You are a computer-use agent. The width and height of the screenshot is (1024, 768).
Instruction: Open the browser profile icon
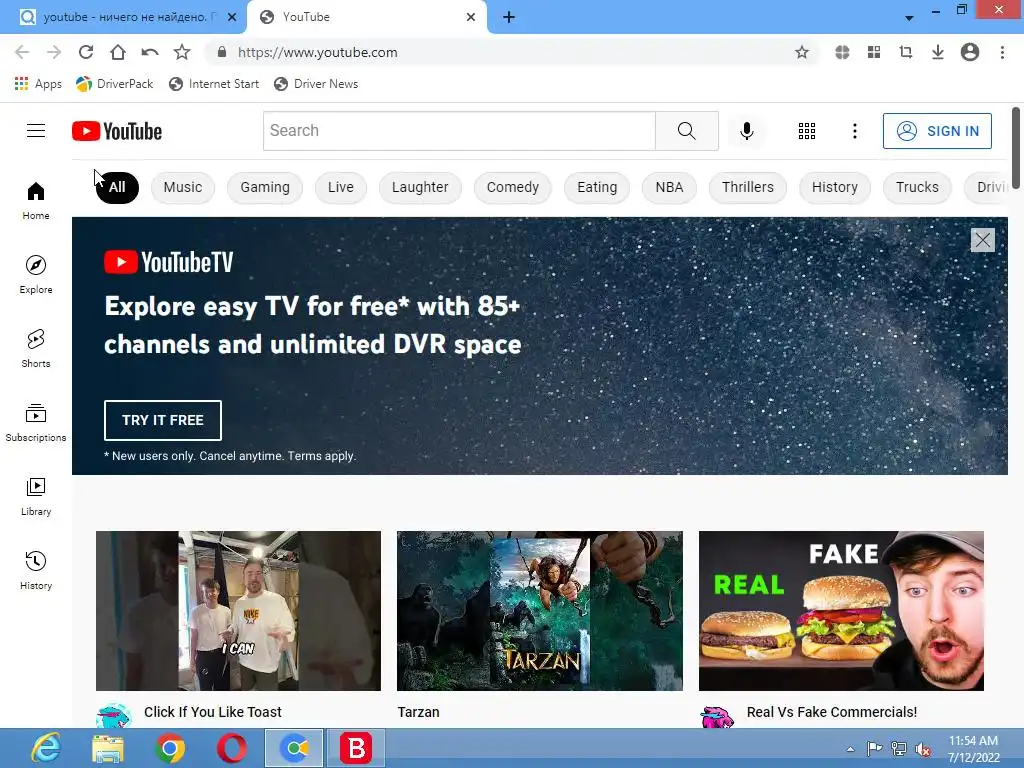970,52
